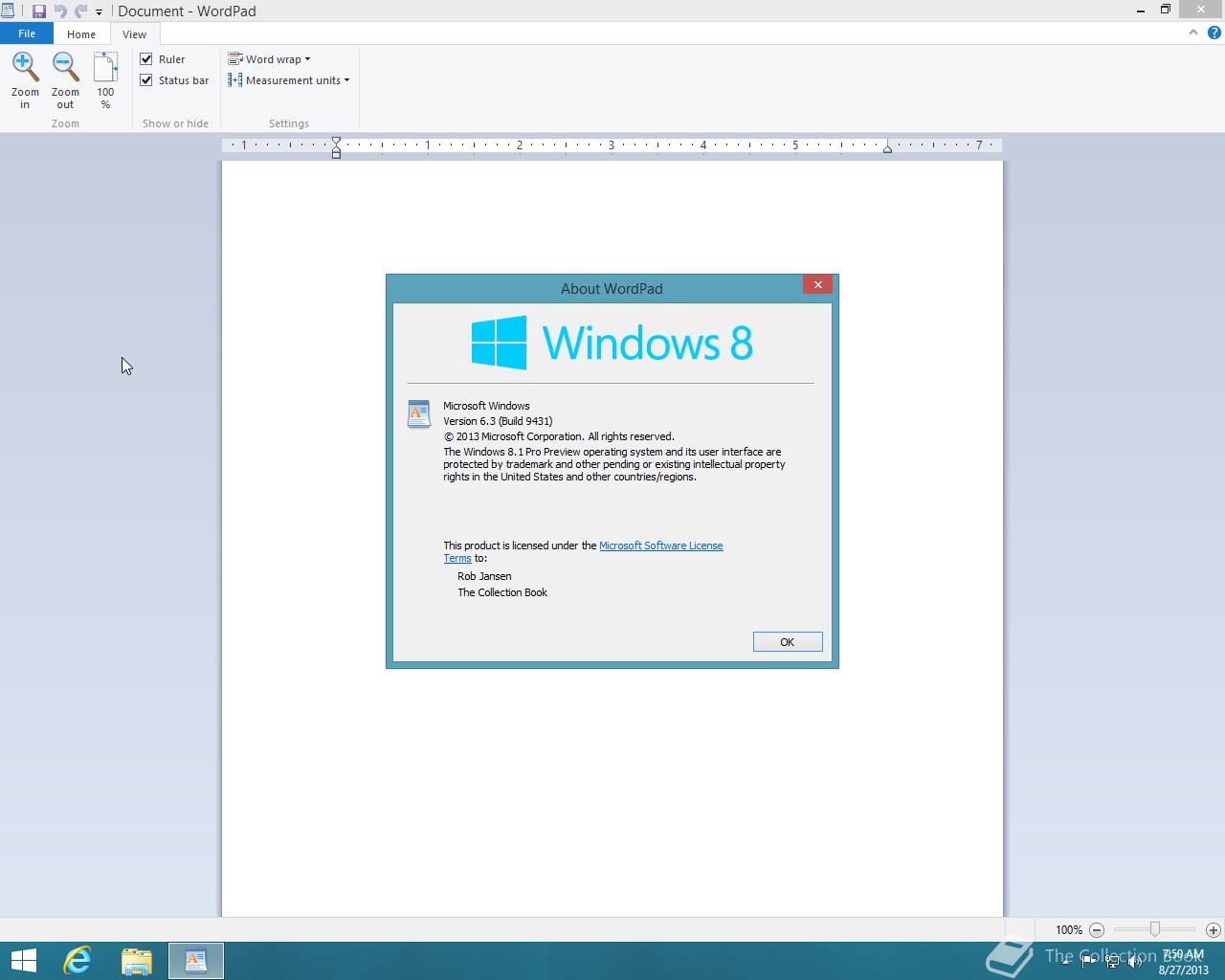This screenshot has height=980, width=1225.
Task: Click the Undo arrow in quick access toolbar
Action: click(61, 11)
